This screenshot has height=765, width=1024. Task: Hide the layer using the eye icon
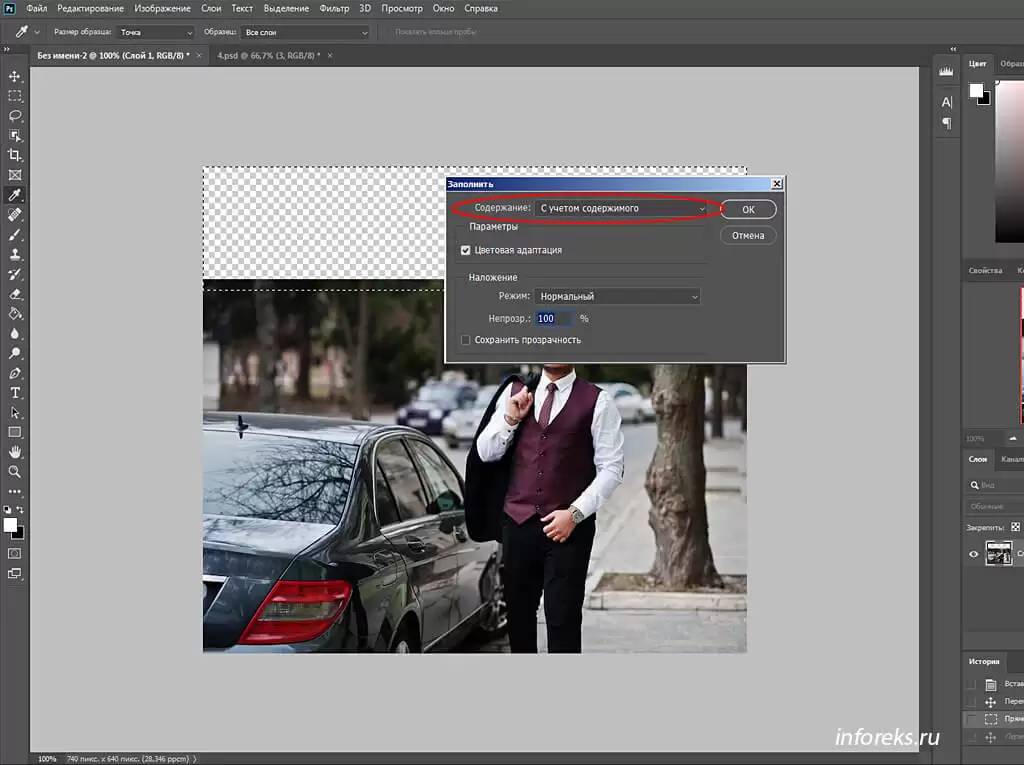tap(974, 554)
